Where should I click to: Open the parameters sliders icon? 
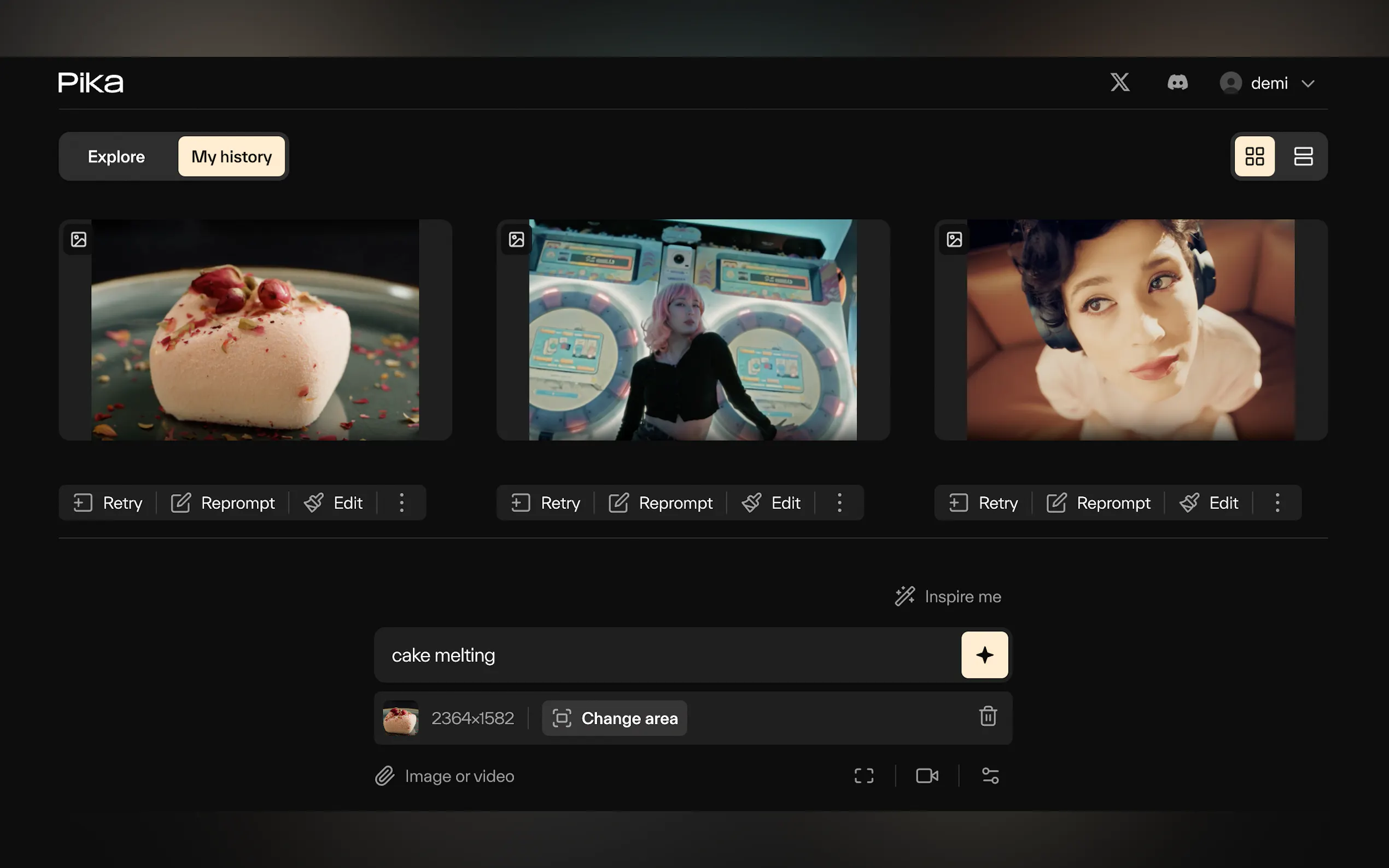(990, 776)
